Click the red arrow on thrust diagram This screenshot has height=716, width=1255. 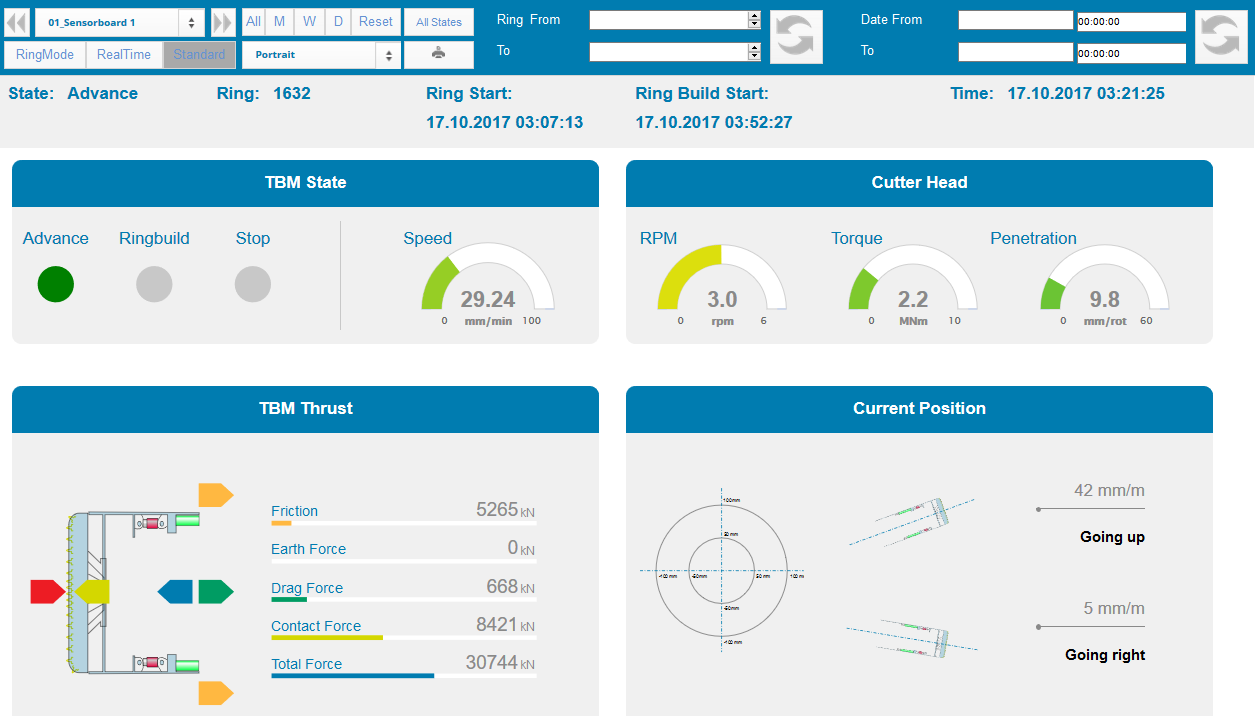[47, 592]
